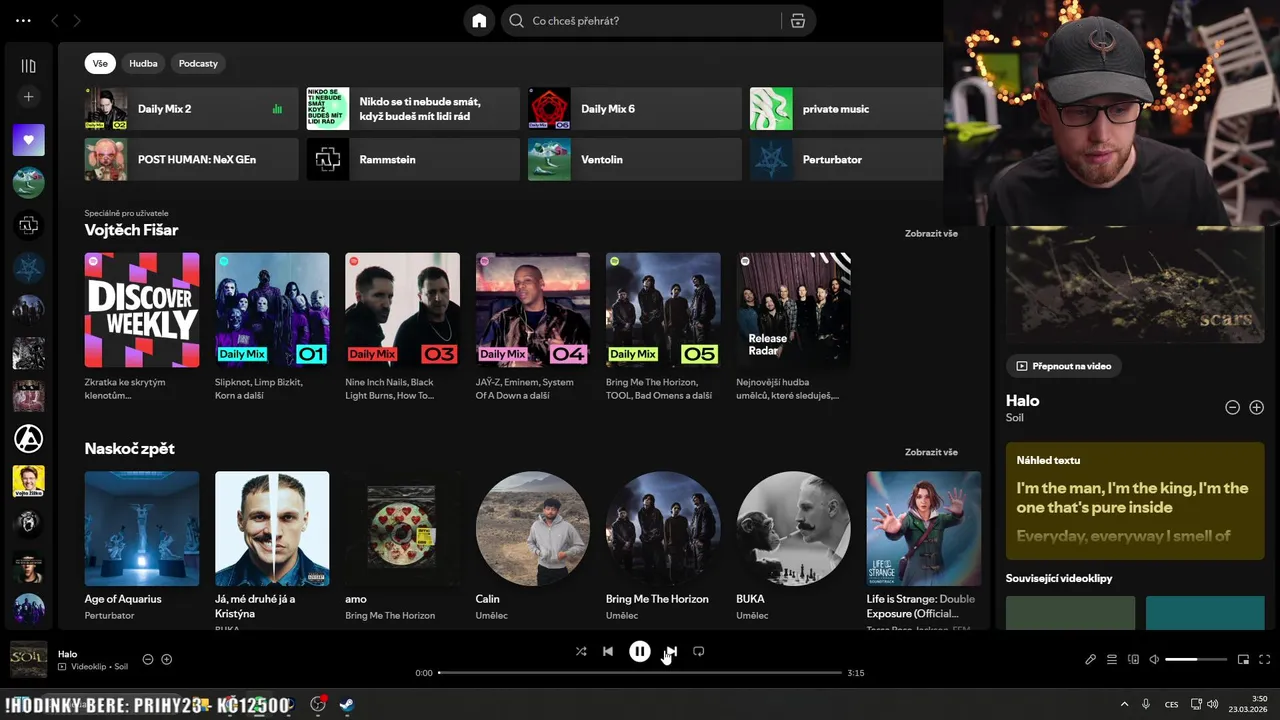Expand the system tray hidden icons chevron

[1124, 704]
